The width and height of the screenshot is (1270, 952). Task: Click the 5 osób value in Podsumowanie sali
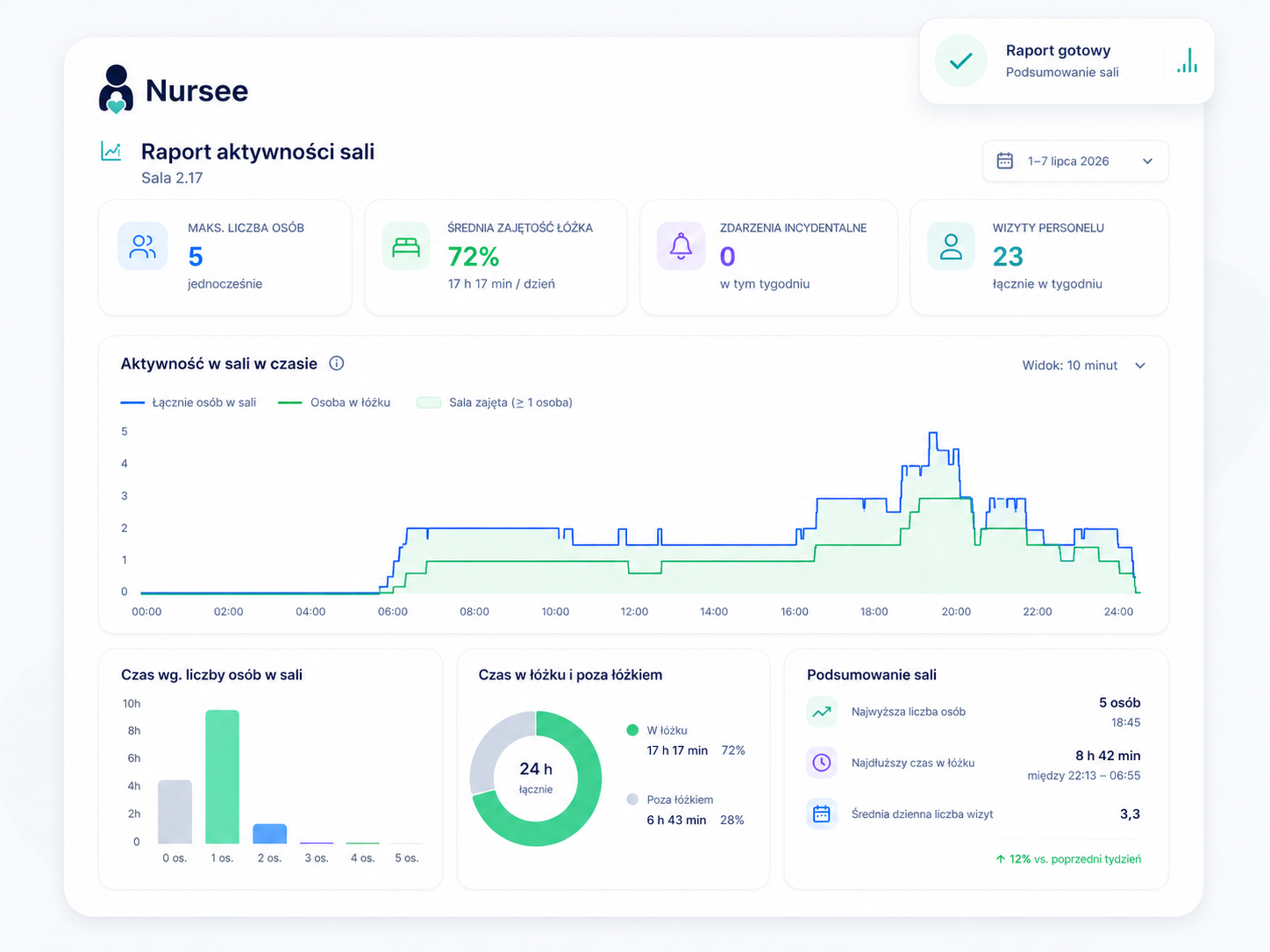pos(1120,703)
